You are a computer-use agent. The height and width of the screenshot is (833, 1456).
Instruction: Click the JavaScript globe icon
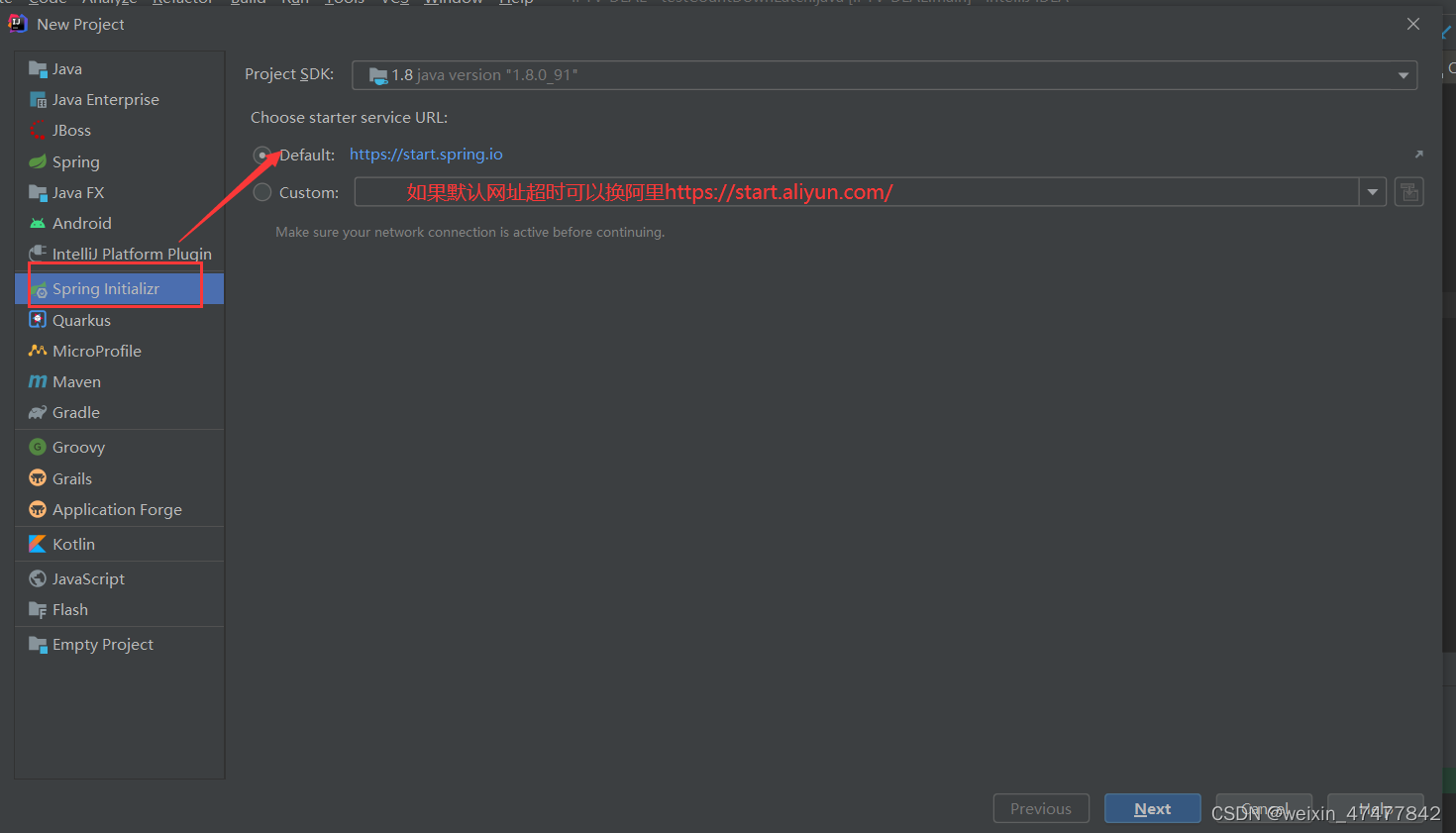pos(38,578)
